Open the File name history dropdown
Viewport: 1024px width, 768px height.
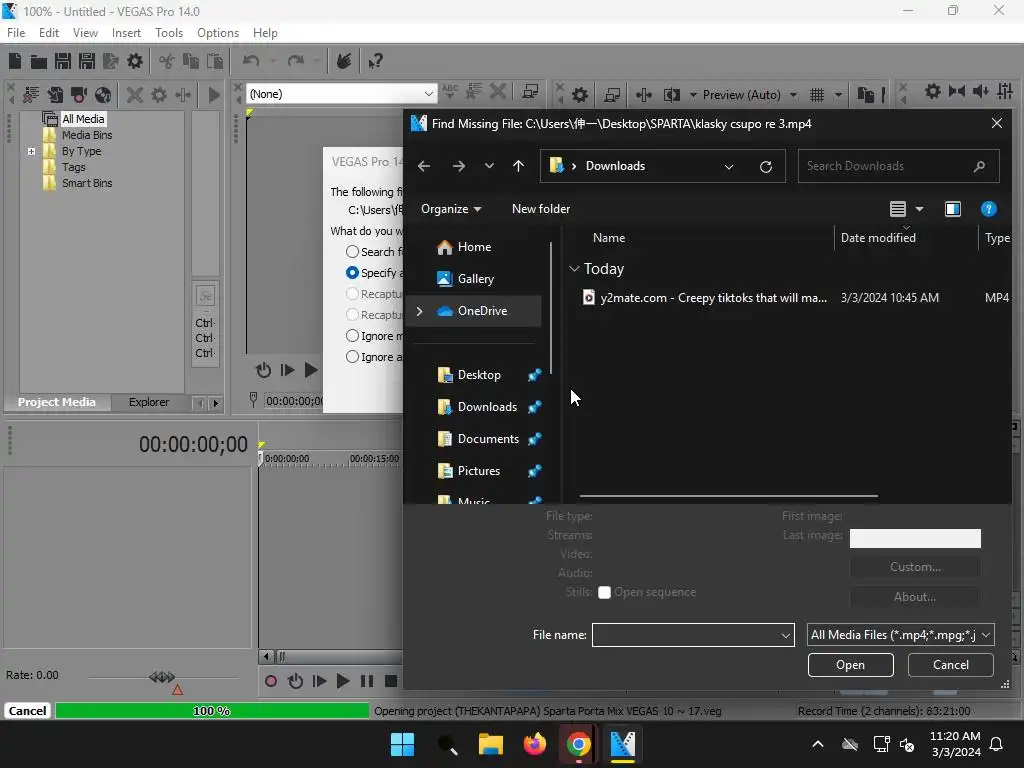point(786,635)
